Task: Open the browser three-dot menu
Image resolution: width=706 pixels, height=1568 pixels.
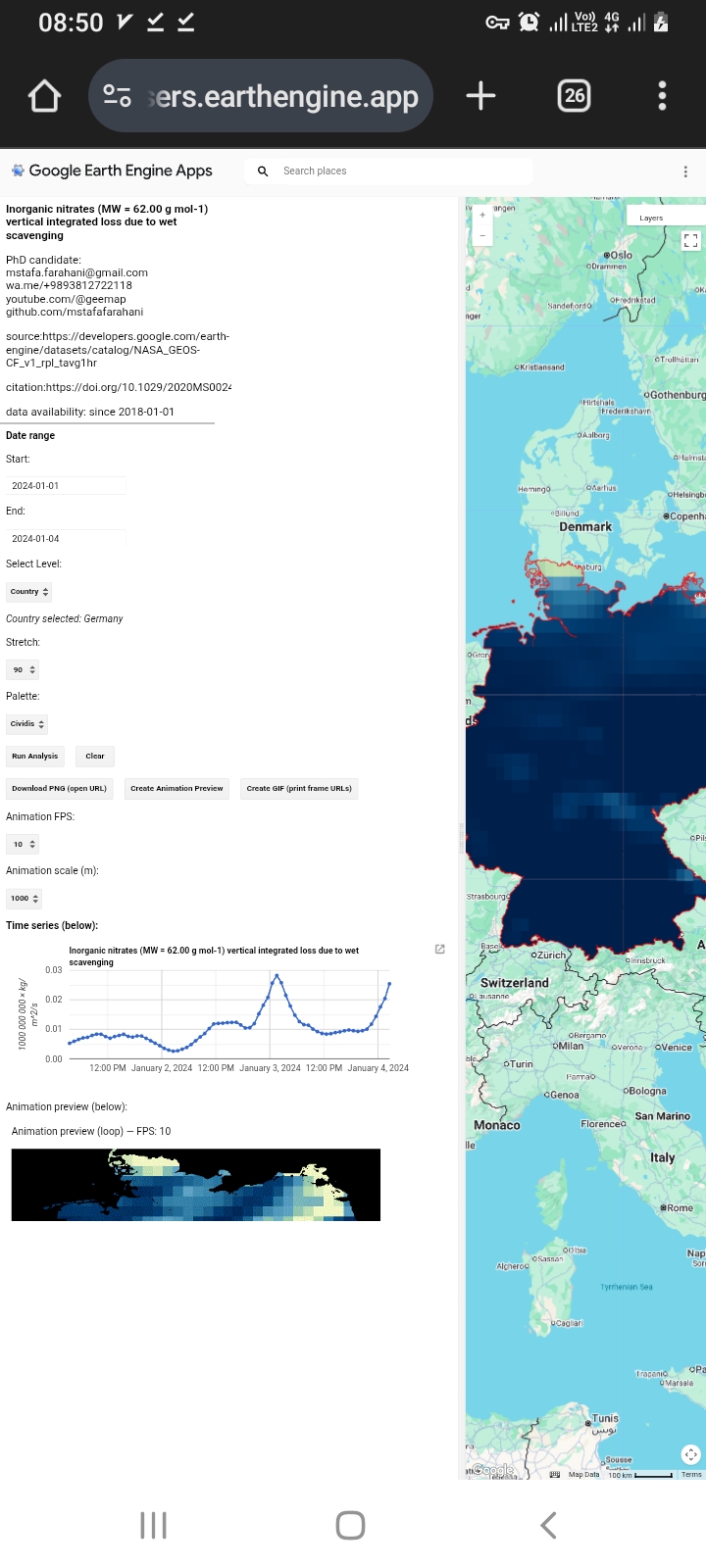Action: pyautogui.click(x=663, y=96)
